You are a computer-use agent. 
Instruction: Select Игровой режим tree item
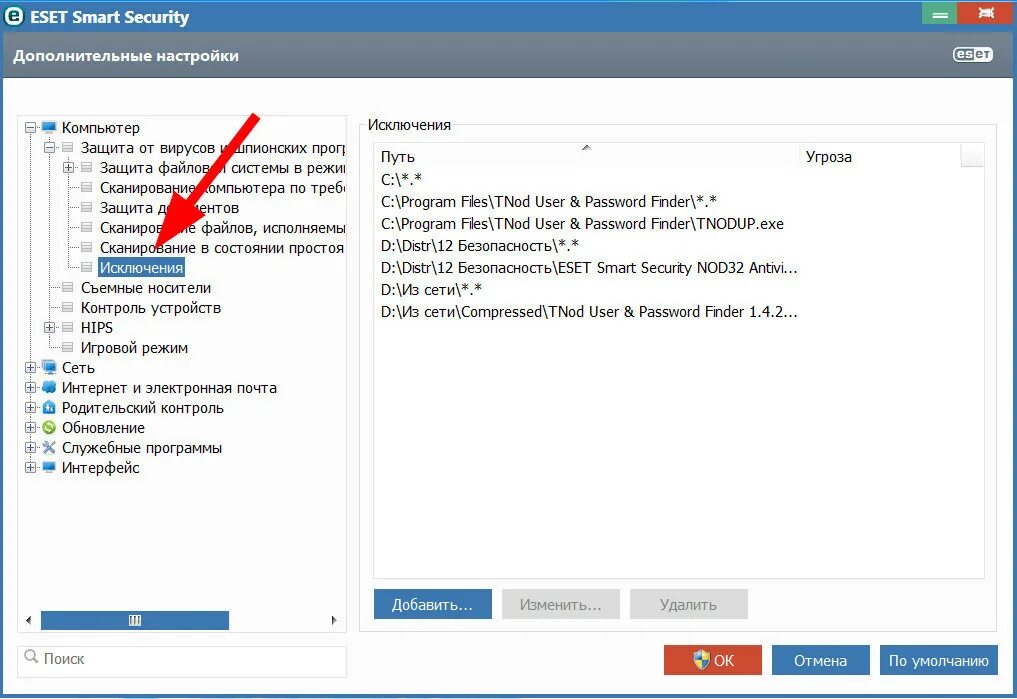point(134,348)
